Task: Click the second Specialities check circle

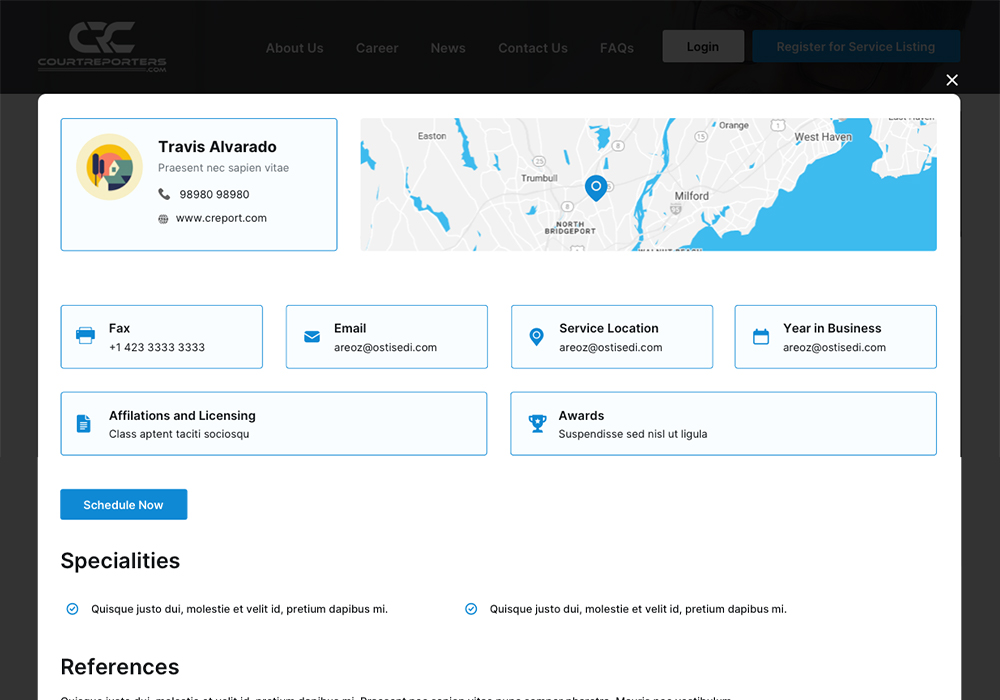Action: coord(471,609)
